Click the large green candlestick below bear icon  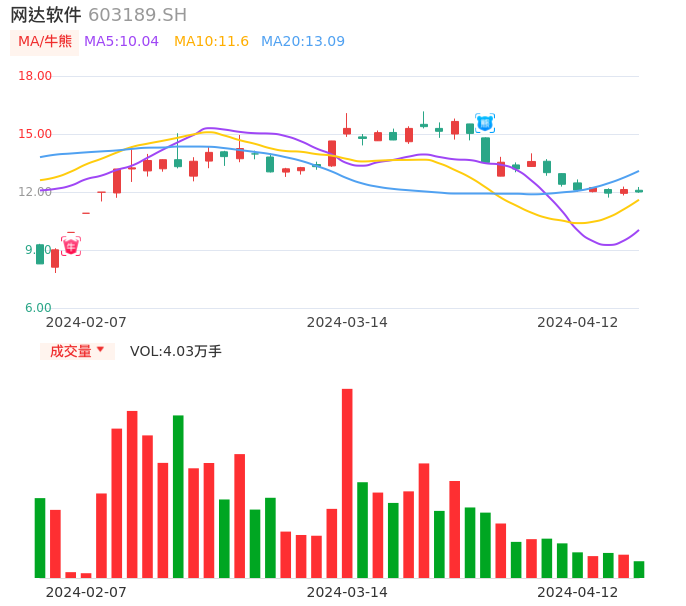(x=485, y=150)
